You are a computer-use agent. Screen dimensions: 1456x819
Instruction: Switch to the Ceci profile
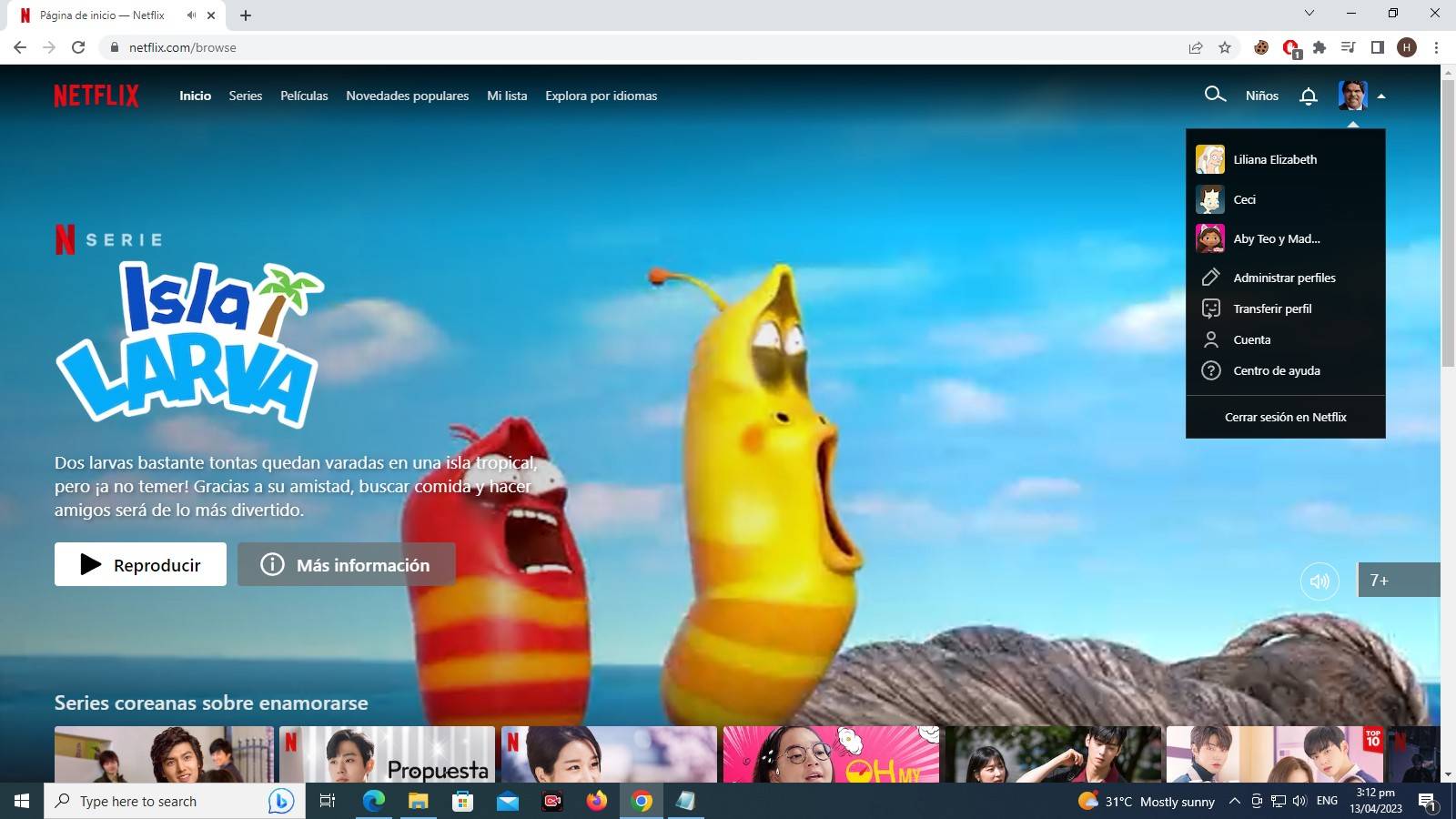tap(1244, 199)
